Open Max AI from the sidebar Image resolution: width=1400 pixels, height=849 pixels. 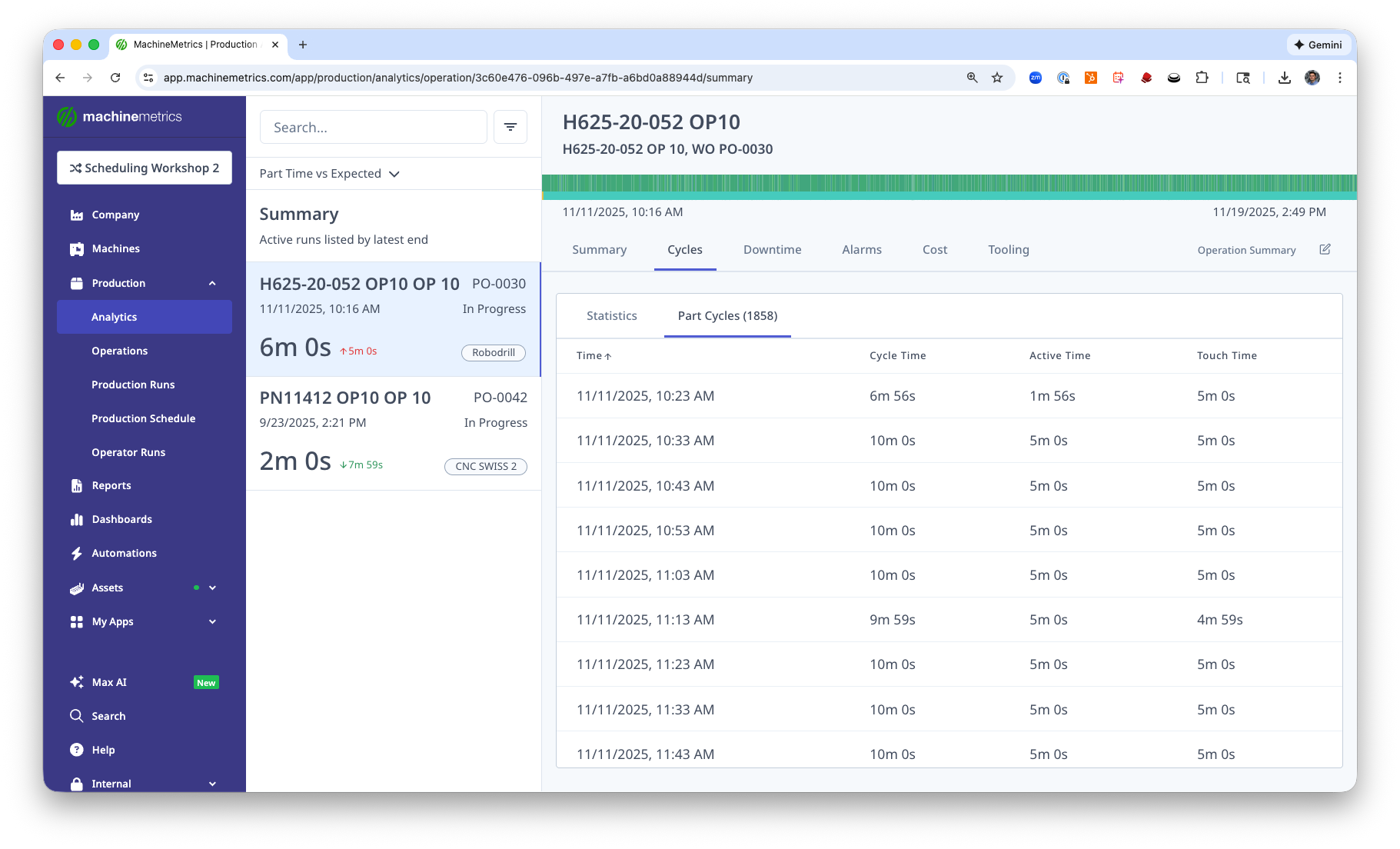(109, 682)
